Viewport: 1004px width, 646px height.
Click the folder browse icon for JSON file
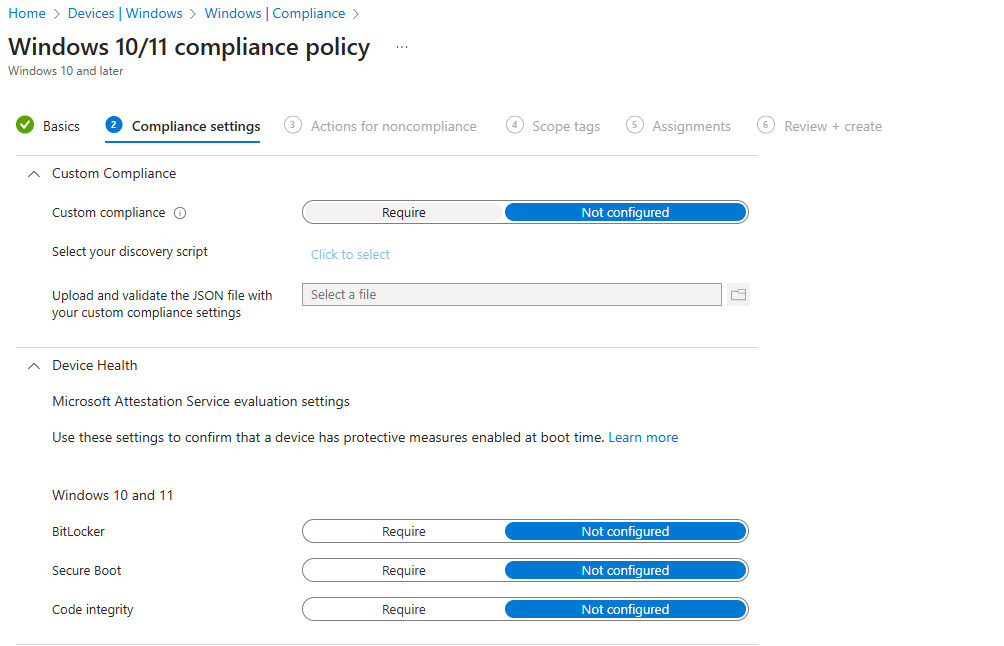tap(738, 295)
